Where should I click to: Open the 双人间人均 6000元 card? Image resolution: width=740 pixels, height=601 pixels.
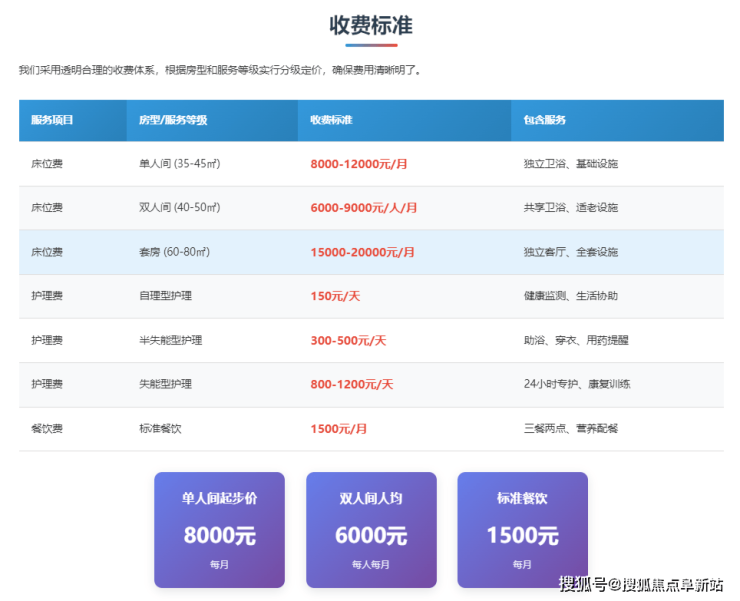(371, 530)
